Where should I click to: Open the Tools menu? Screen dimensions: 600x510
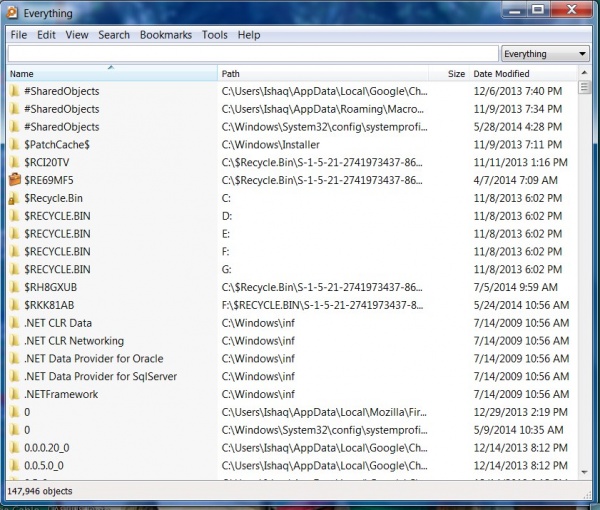(x=215, y=35)
